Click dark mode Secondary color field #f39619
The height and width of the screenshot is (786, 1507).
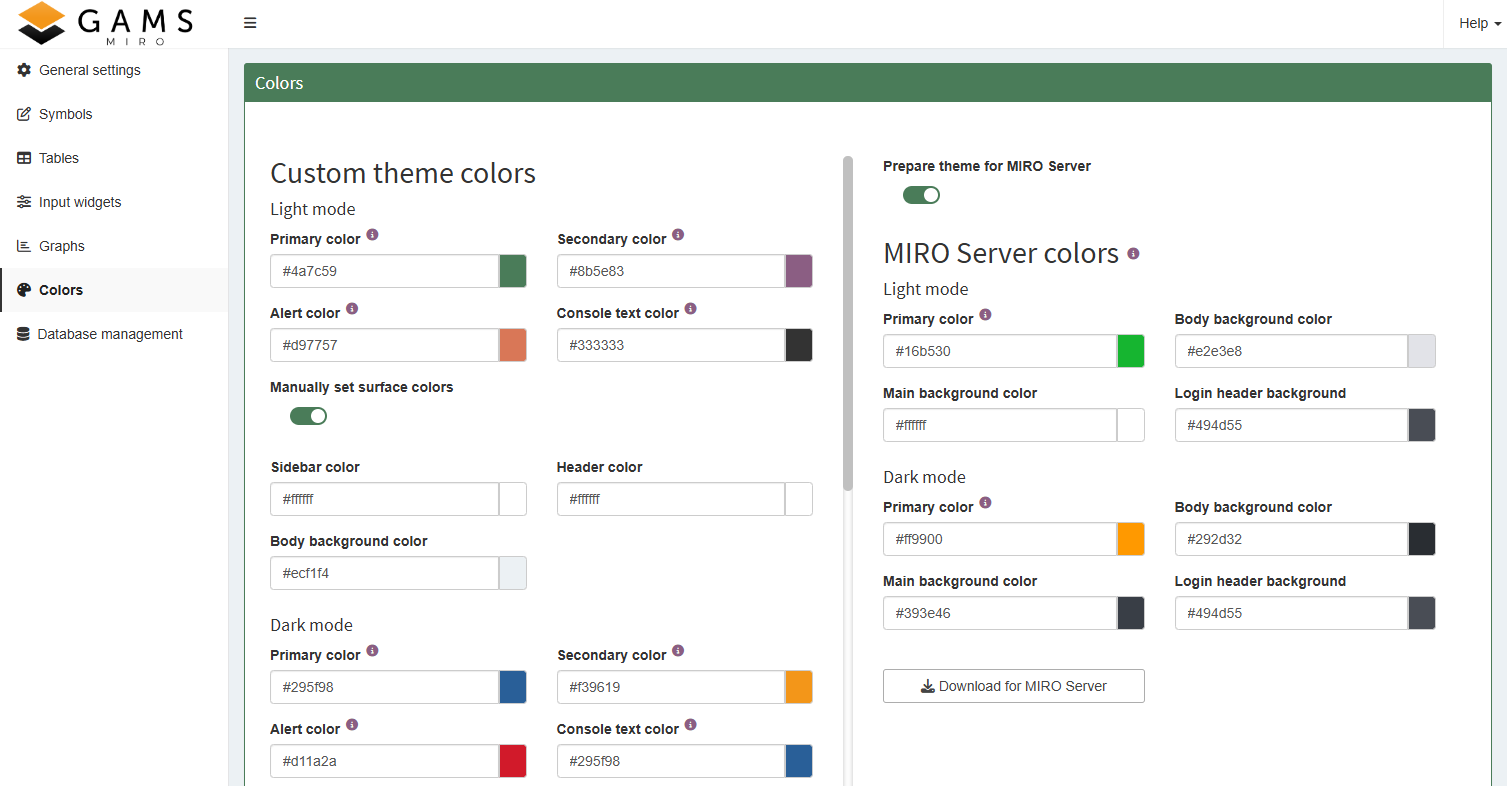[671, 687]
